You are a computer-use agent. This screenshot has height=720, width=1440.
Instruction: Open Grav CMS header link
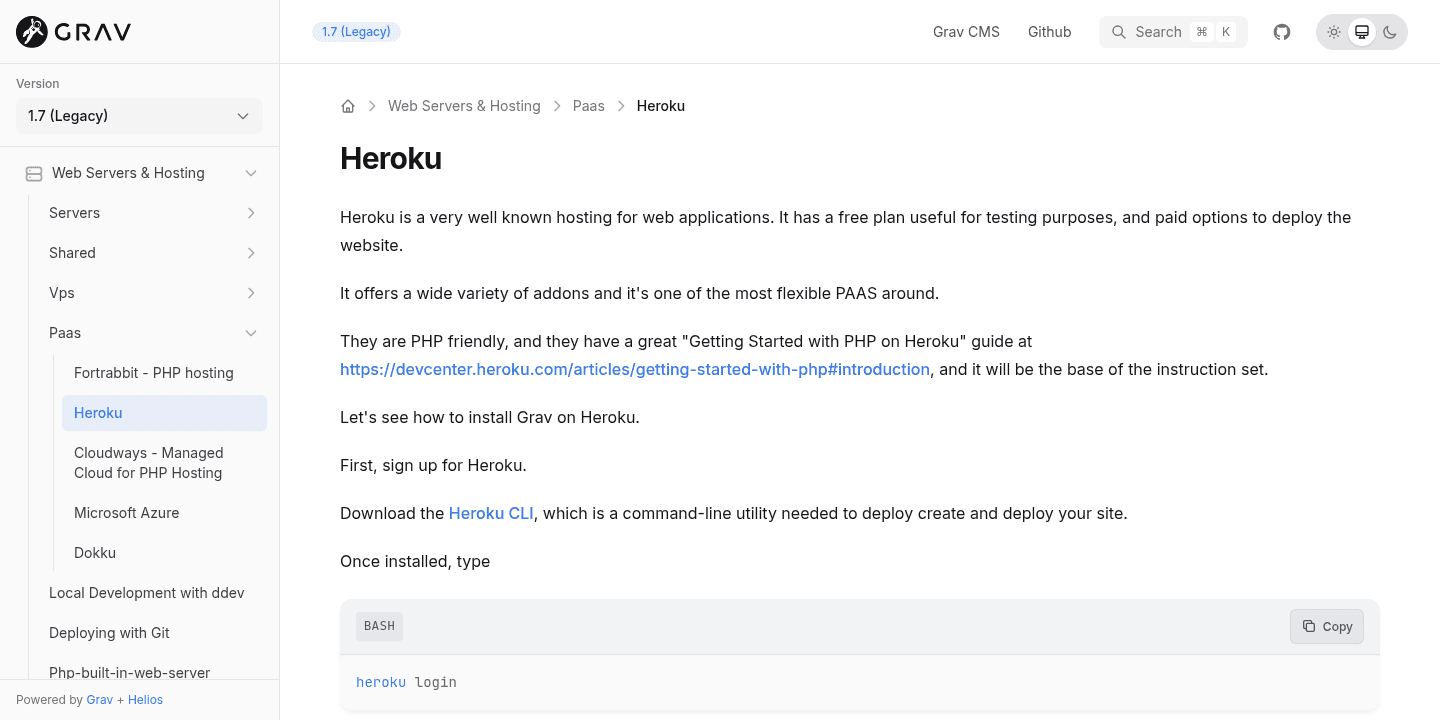point(966,32)
